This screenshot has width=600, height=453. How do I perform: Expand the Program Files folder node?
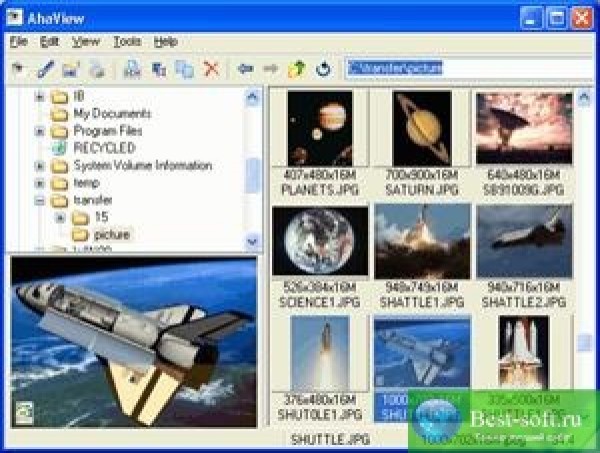pyautogui.click(x=39, y=132)
